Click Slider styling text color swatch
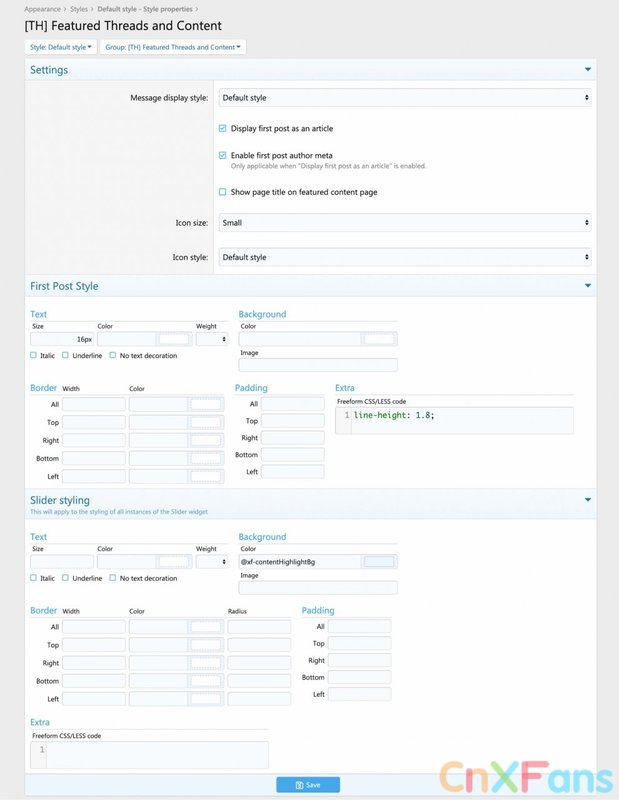This screenshot has width=619, height=800. click(174, 561)
